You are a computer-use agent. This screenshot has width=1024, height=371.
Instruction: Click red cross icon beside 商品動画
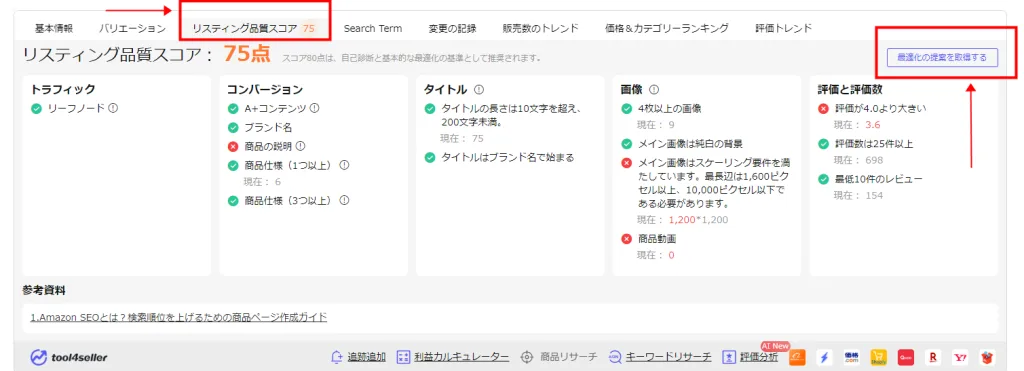(626, 239)
